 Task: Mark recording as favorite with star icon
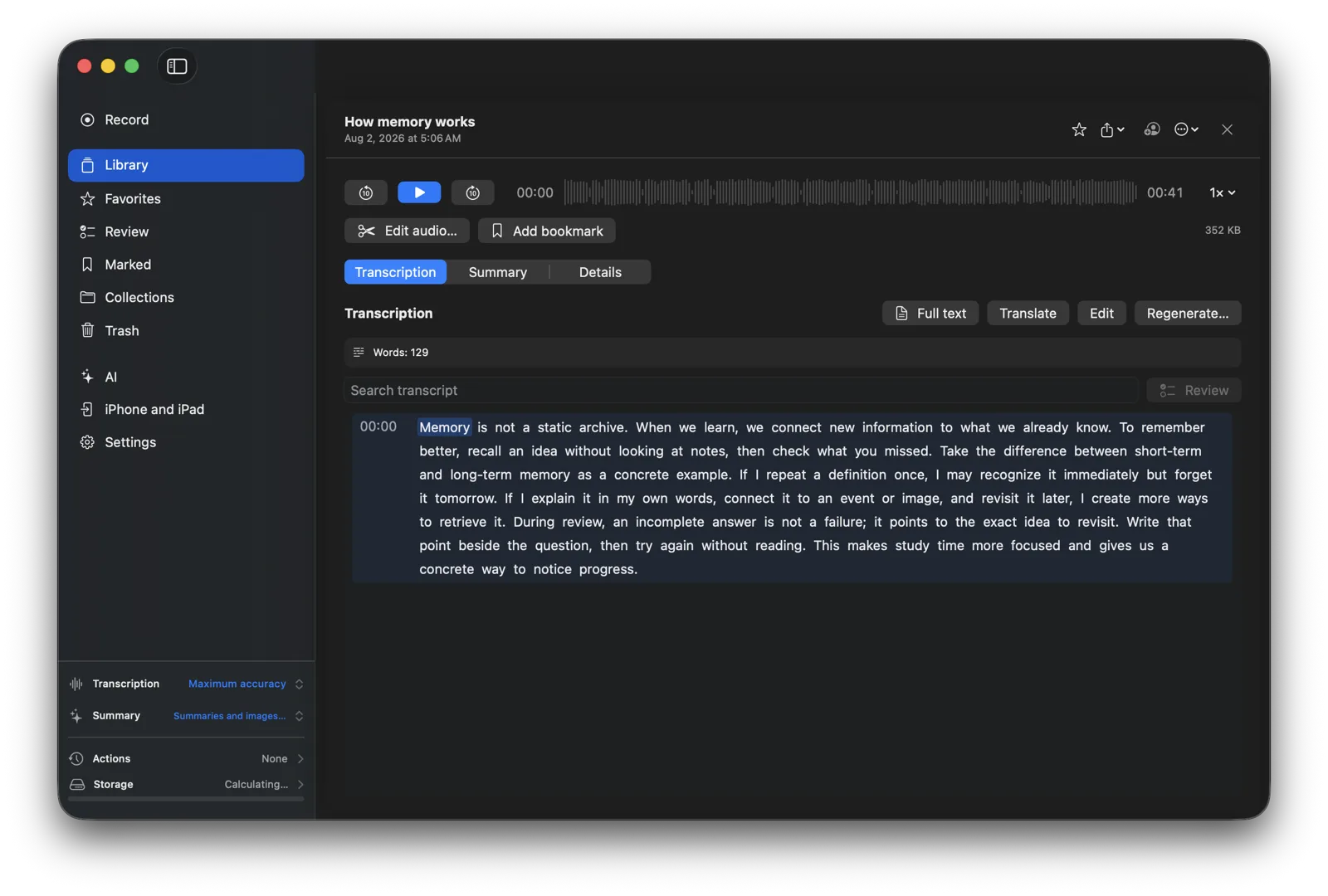[x=1078, y=129]
